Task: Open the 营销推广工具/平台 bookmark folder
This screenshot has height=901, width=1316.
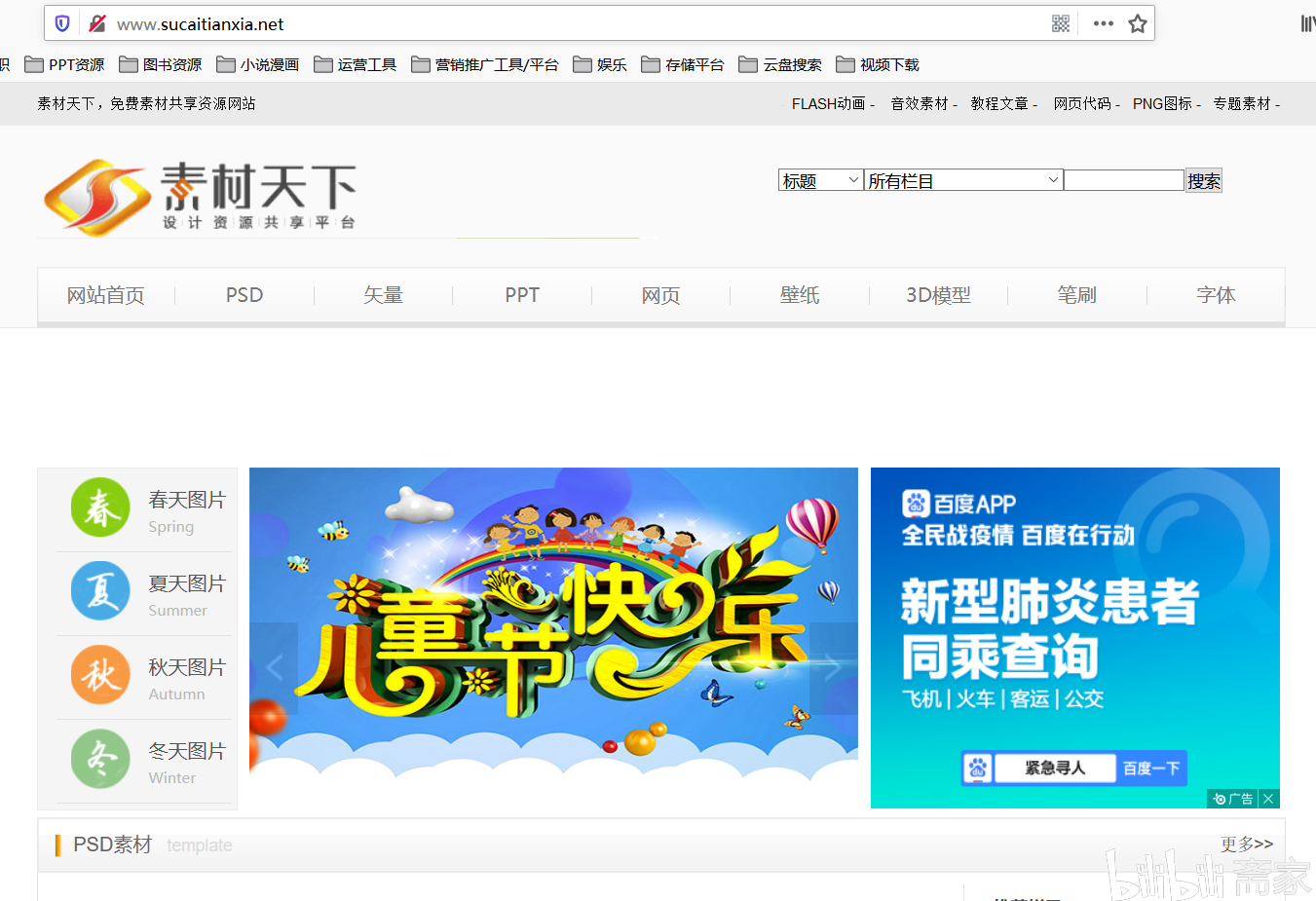Action: coord(485,64)
